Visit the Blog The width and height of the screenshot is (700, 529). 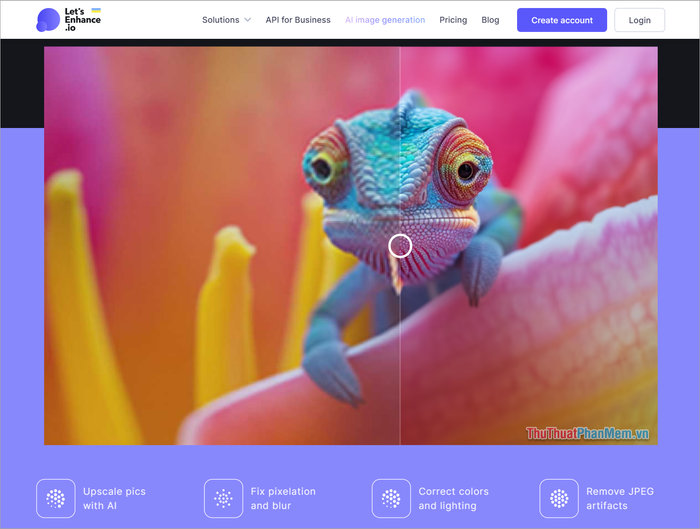click(x=490, y=20)
